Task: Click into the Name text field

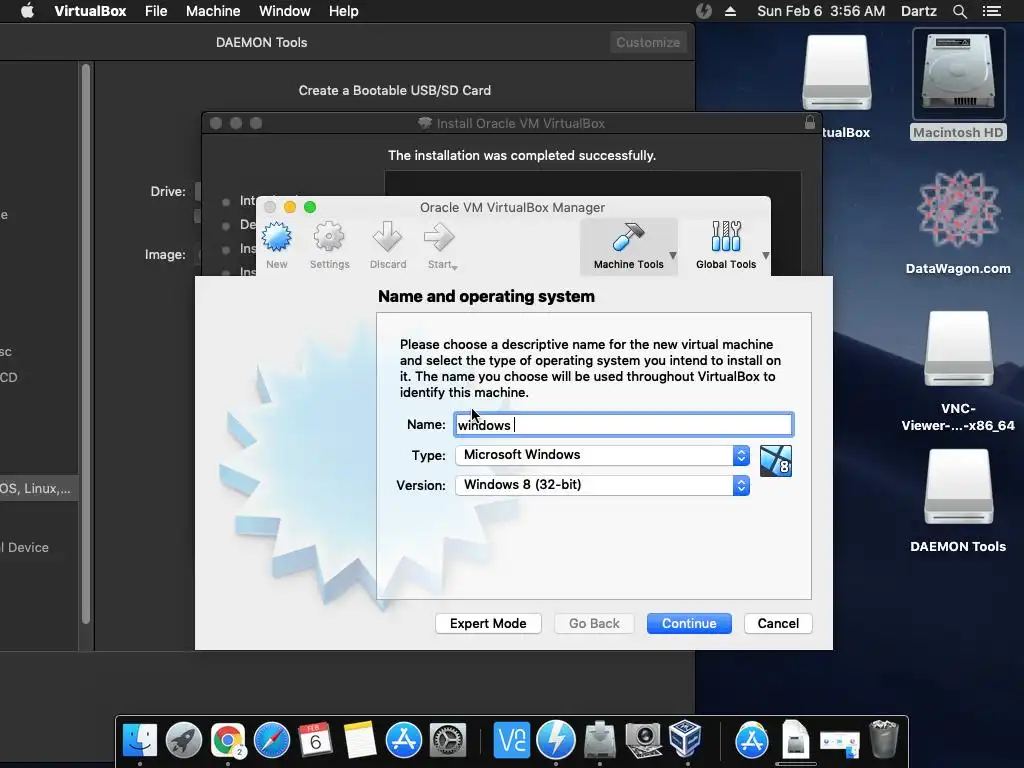Action: pyautogui.click(x=624, y=425)
